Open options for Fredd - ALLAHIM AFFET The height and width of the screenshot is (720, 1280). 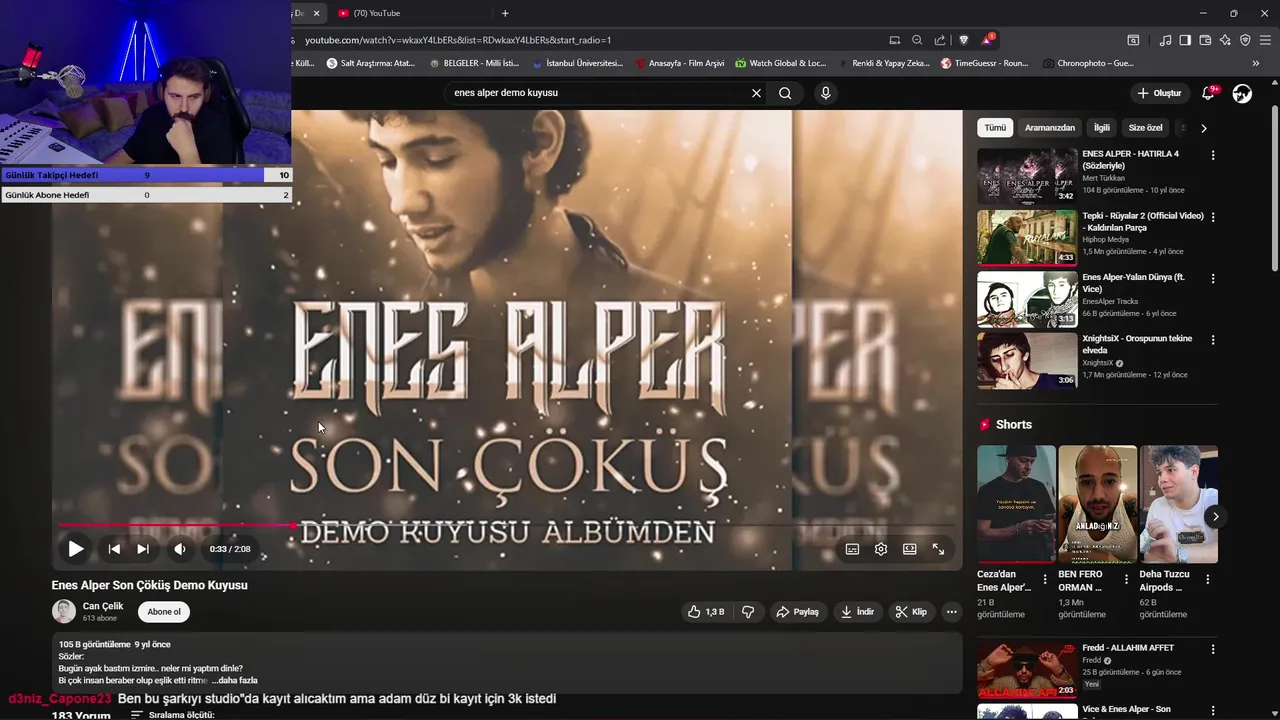1213,649
